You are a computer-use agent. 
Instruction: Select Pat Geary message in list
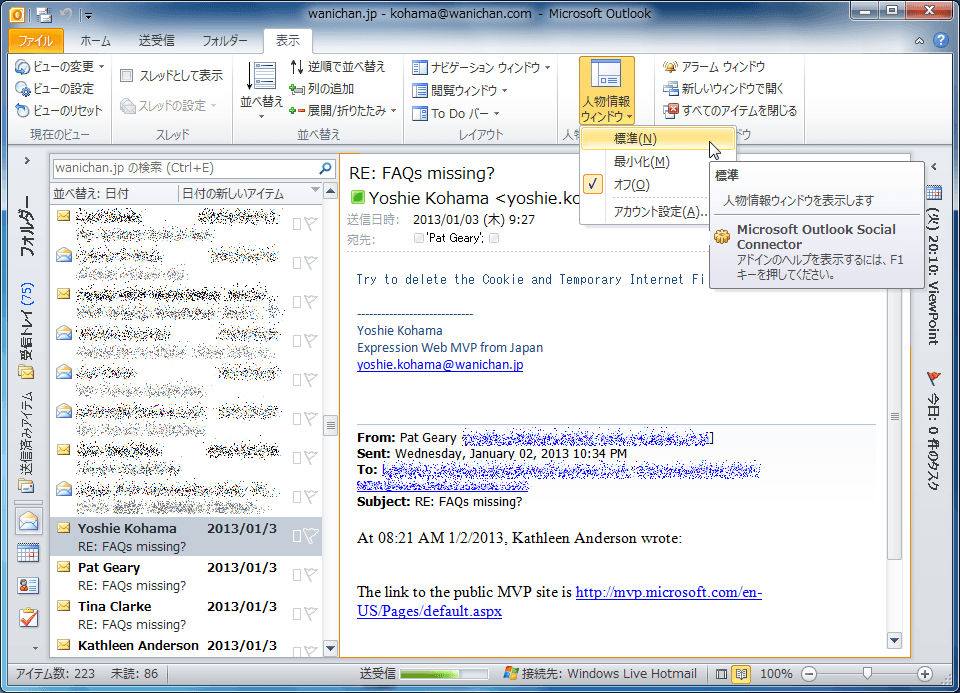pos(186,576)
